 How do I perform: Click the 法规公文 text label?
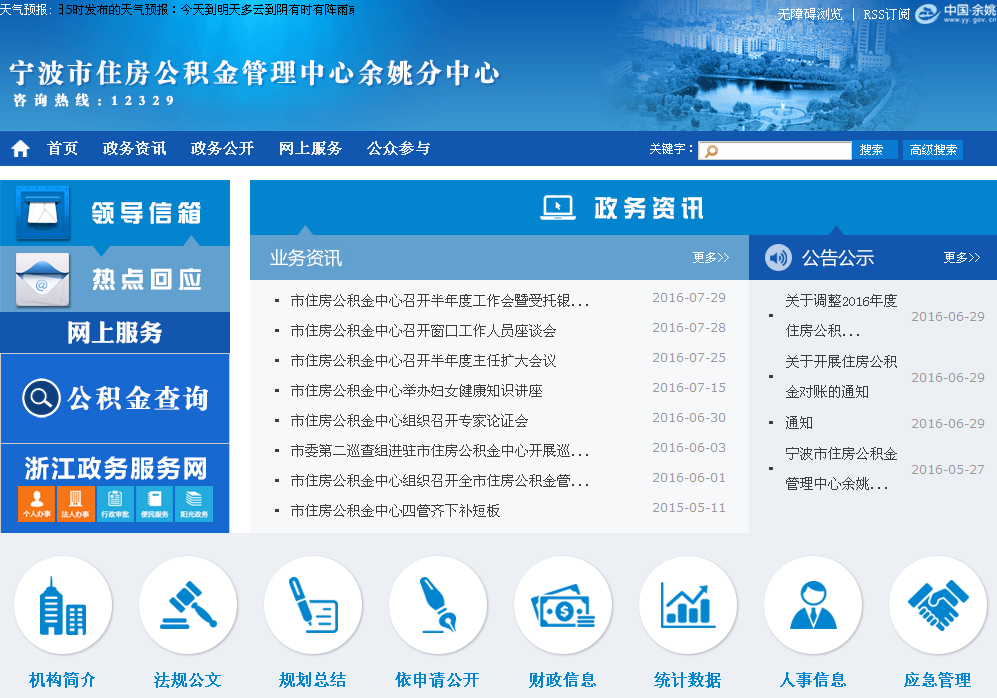pos(188,680)
